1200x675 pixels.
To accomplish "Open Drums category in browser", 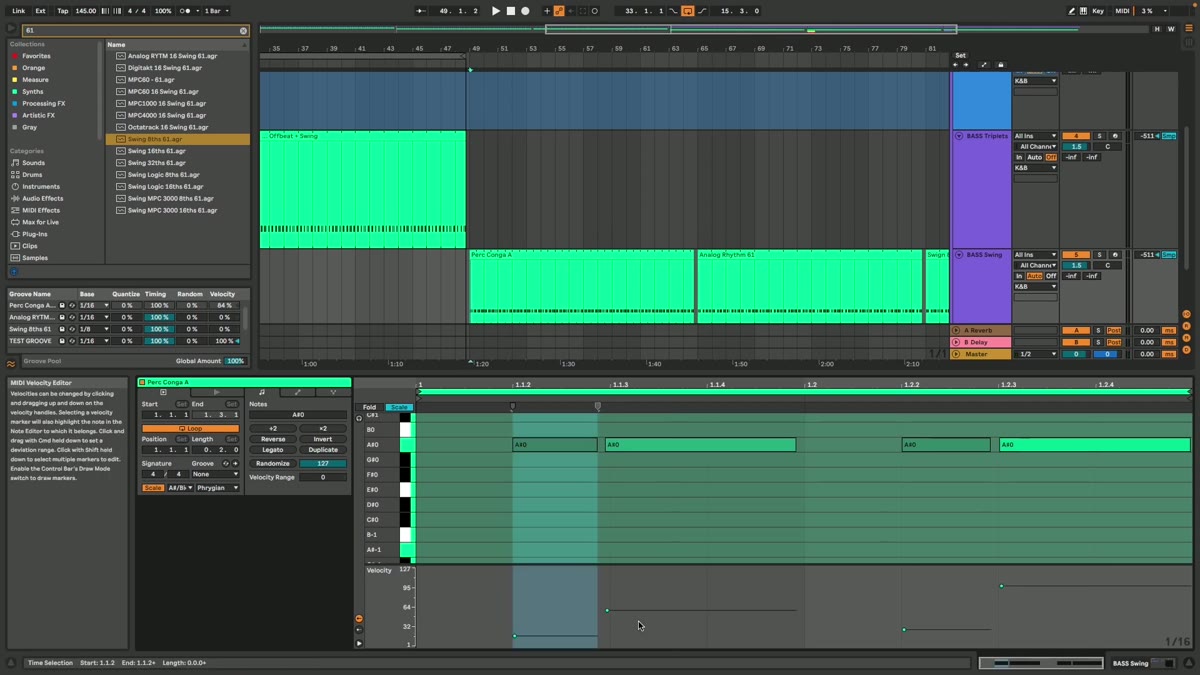I will [32, 175].
